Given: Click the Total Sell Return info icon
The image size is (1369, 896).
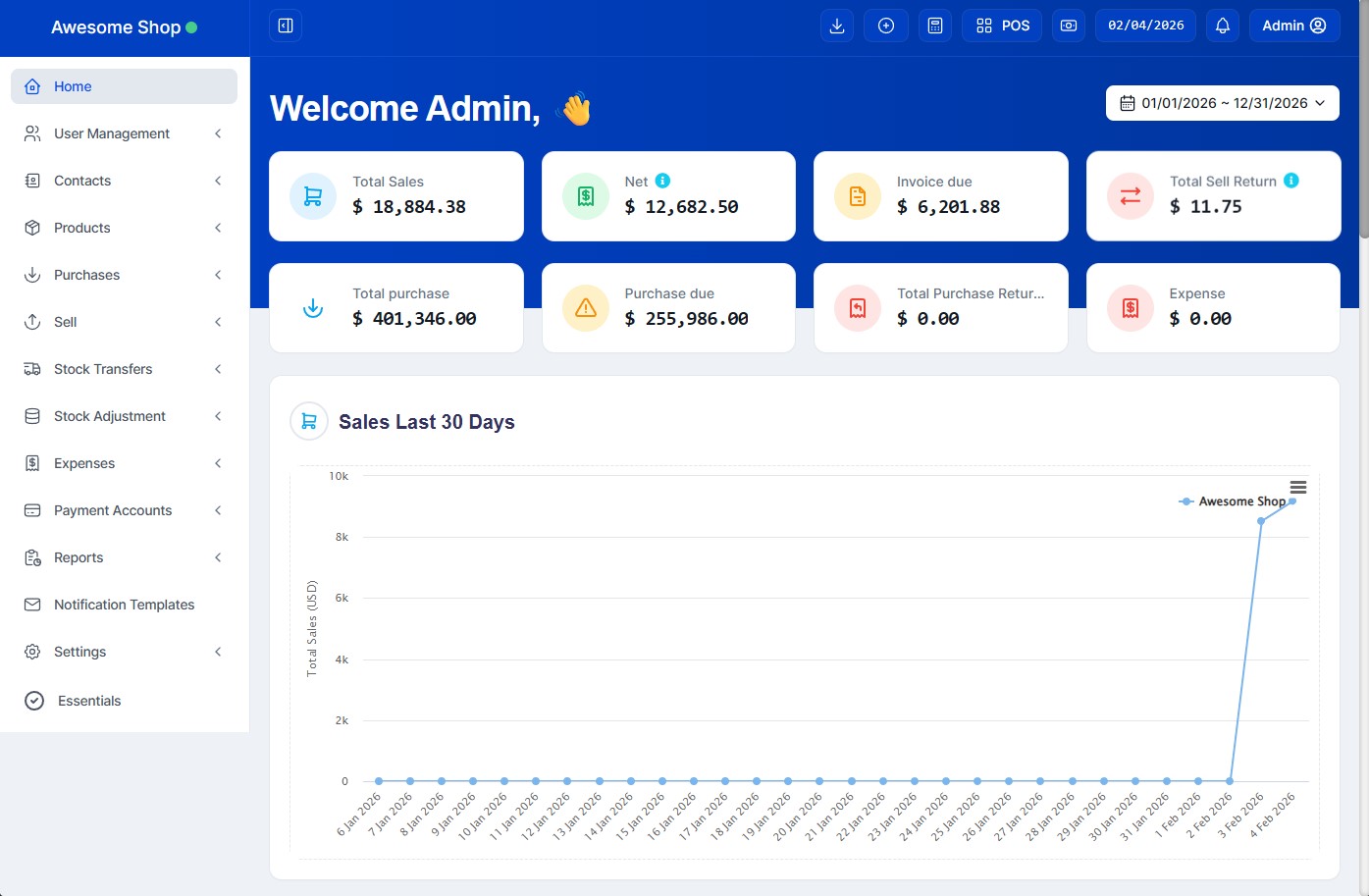Looking at the screenshot, I should tap(1291, 181).
